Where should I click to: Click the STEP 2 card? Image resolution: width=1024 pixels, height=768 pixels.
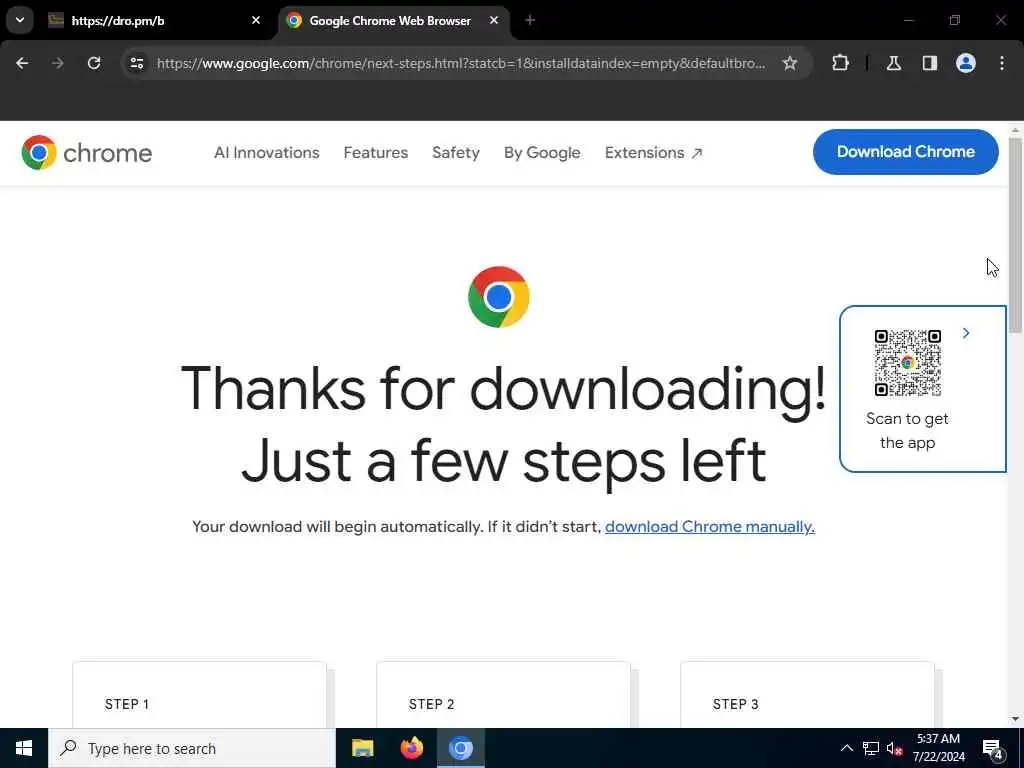[504, 695]
